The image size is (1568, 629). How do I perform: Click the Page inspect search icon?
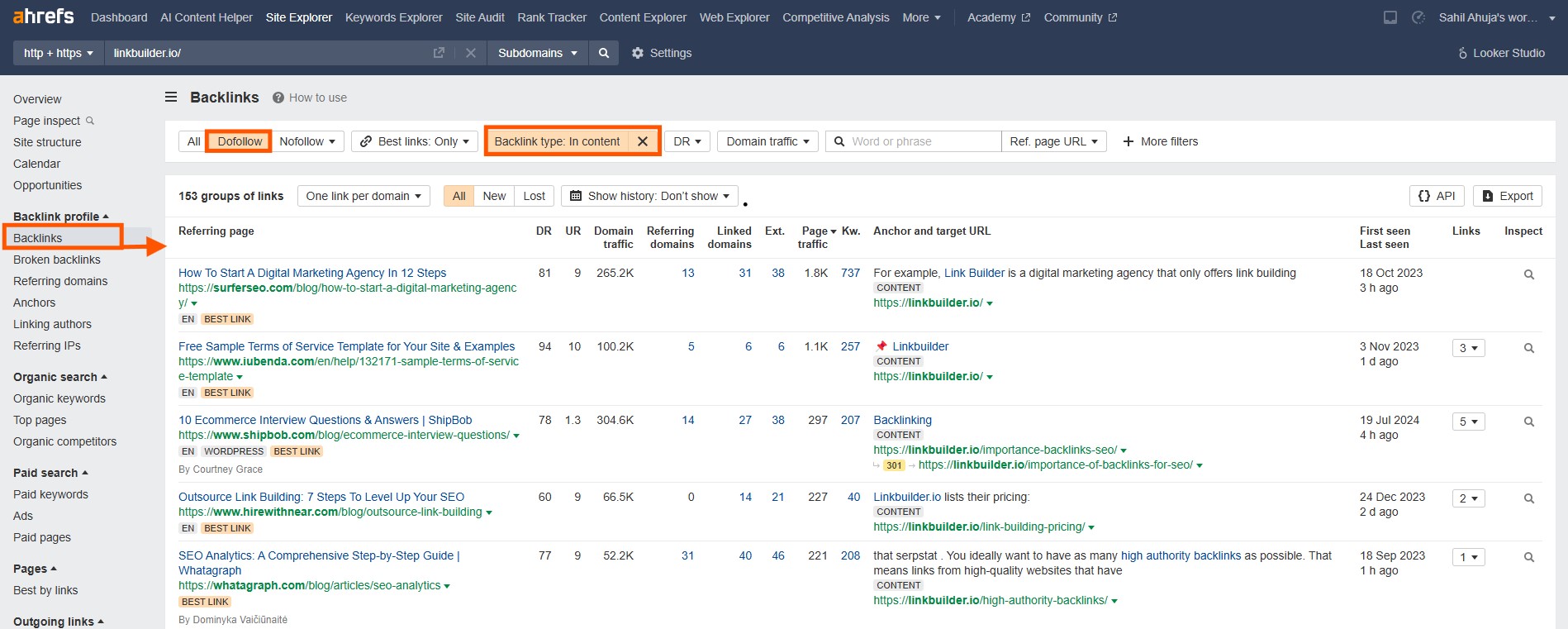[90, 121]
